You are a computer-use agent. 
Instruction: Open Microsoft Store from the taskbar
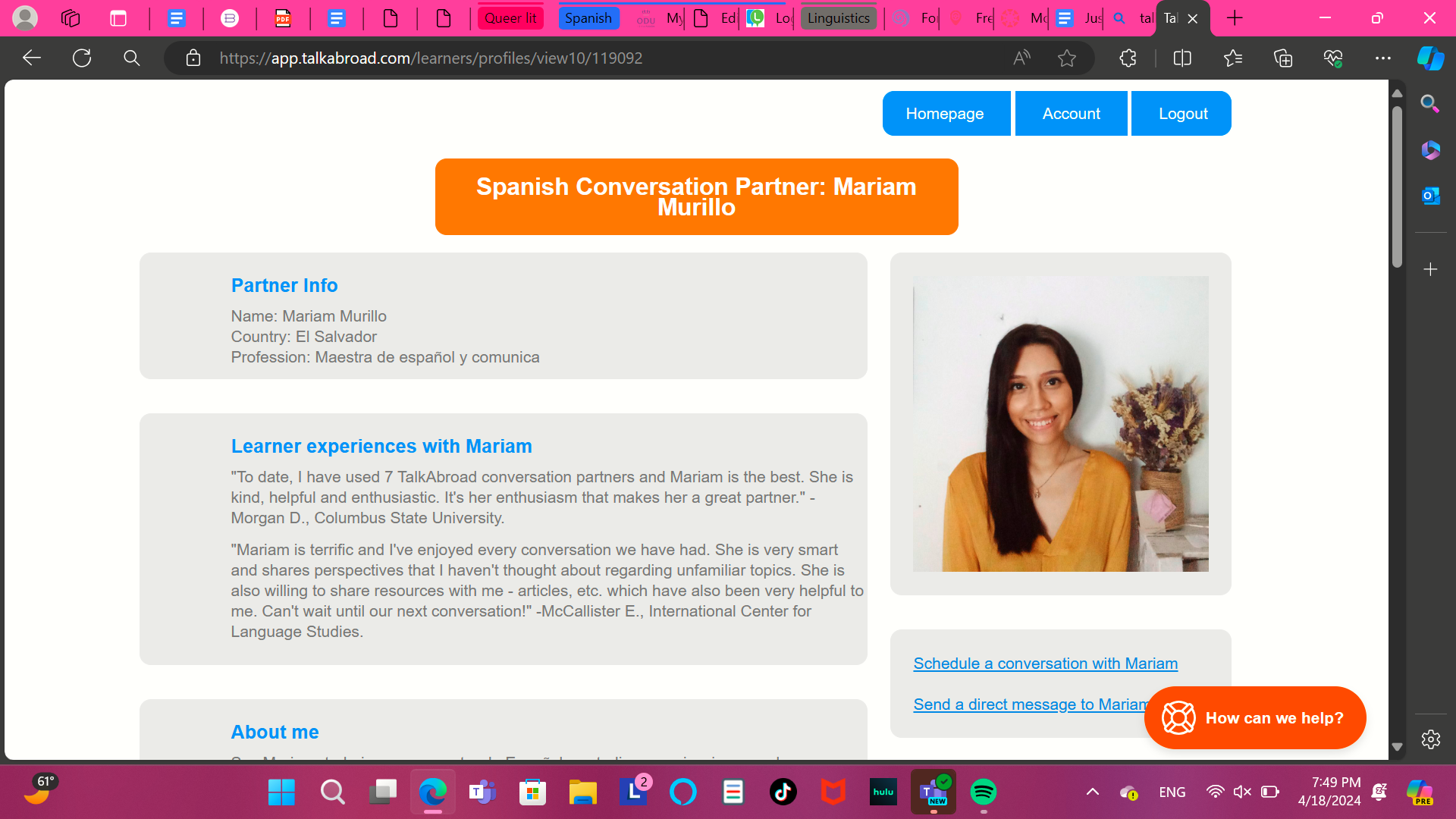coord(533,792)
